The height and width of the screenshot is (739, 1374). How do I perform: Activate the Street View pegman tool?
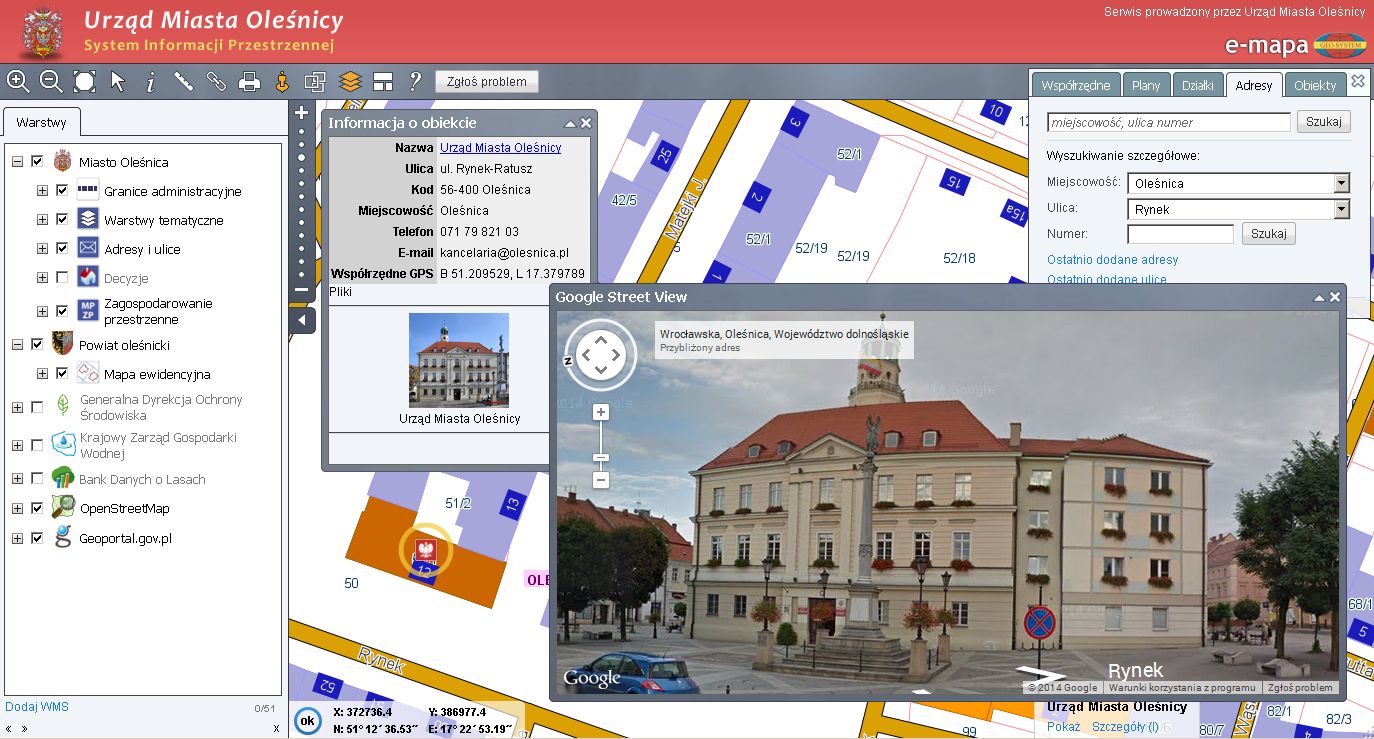(x=282, y=81)
